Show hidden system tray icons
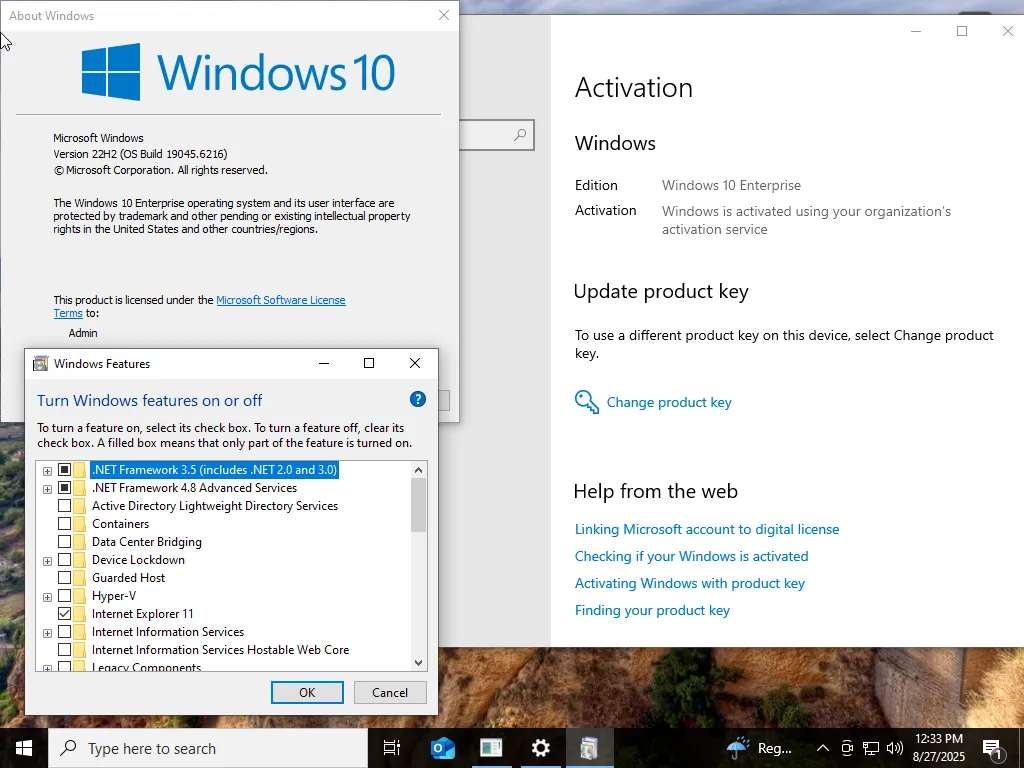The width and height of the screenshot is (1024, 768). pyautogui.click(x=823, y=748)
